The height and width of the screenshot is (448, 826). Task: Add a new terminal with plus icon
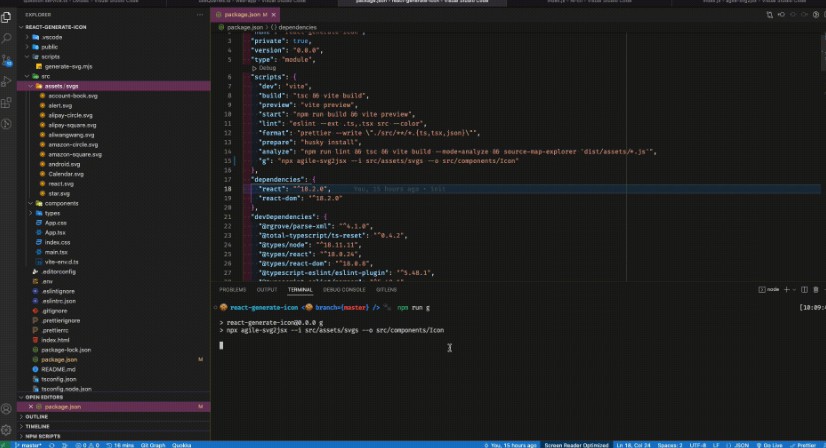pos(786,289)
